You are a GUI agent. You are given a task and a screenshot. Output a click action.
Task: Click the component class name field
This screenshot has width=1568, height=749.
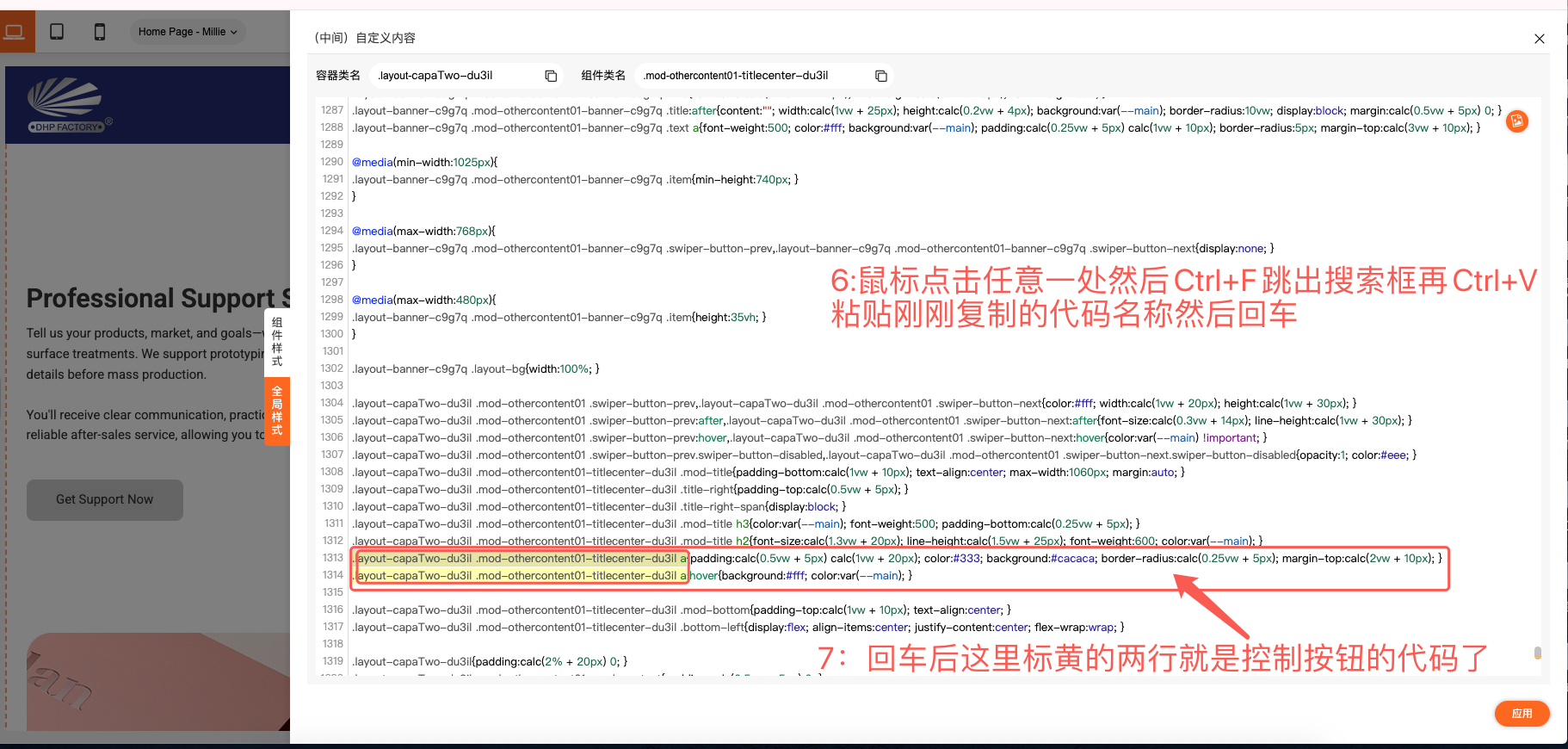(x=753, y=76)
